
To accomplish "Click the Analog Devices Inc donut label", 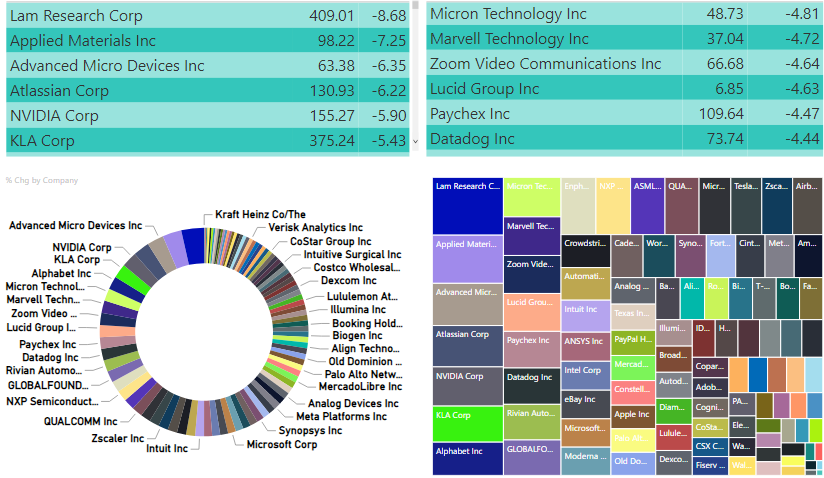I will 353,403.
